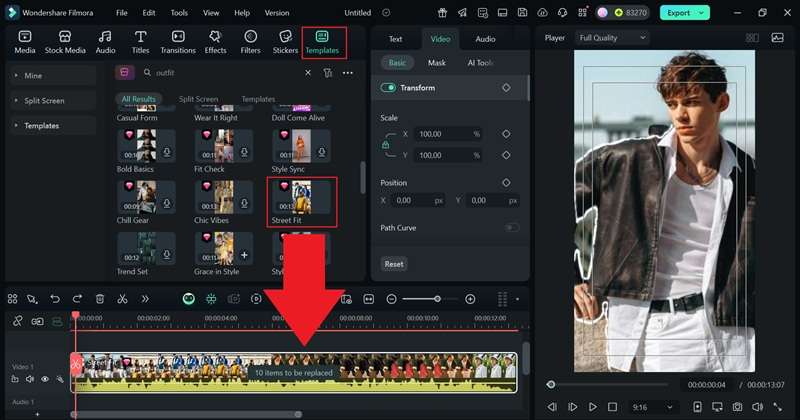Click the filter icon beside the search box
Screen dimensions: 800x420
[x=328, y=73]
